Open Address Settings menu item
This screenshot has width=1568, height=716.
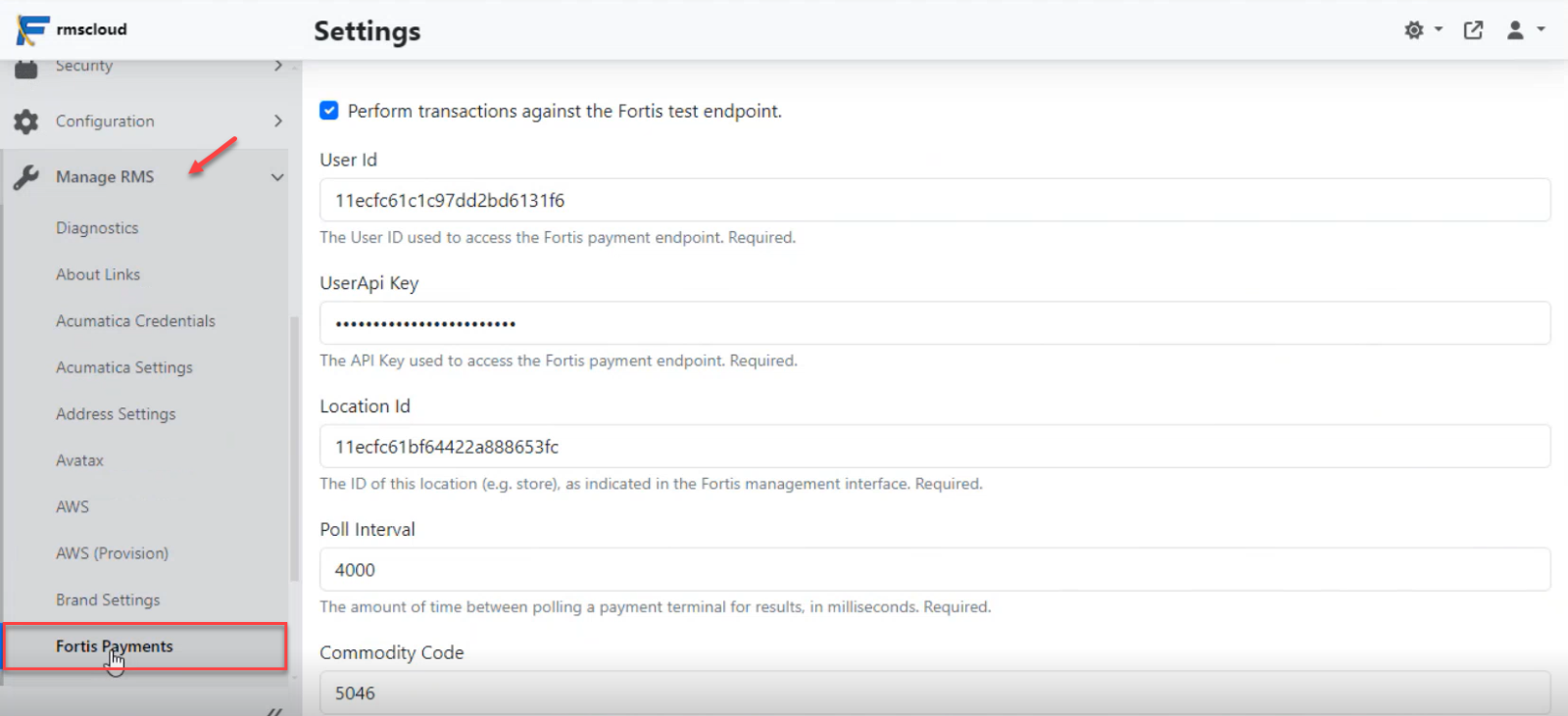116,414
